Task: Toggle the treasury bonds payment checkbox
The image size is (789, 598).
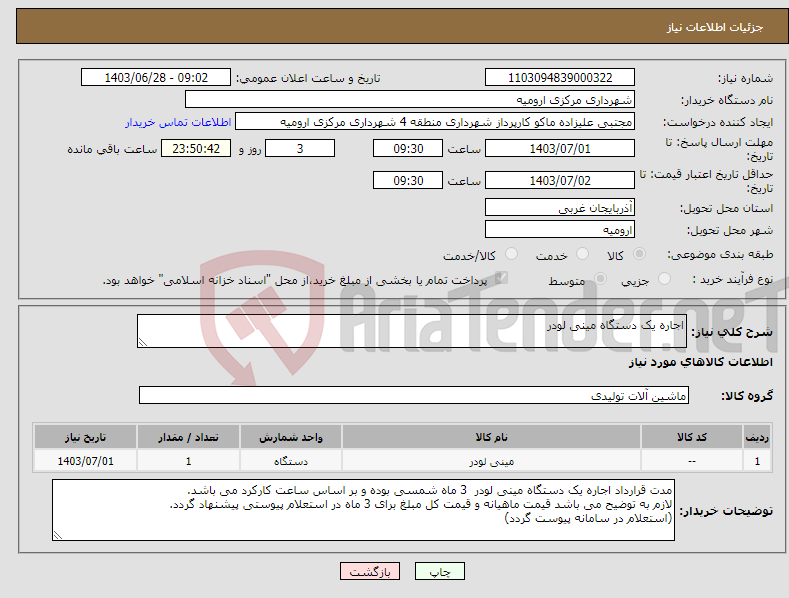Action: point(502,278)
